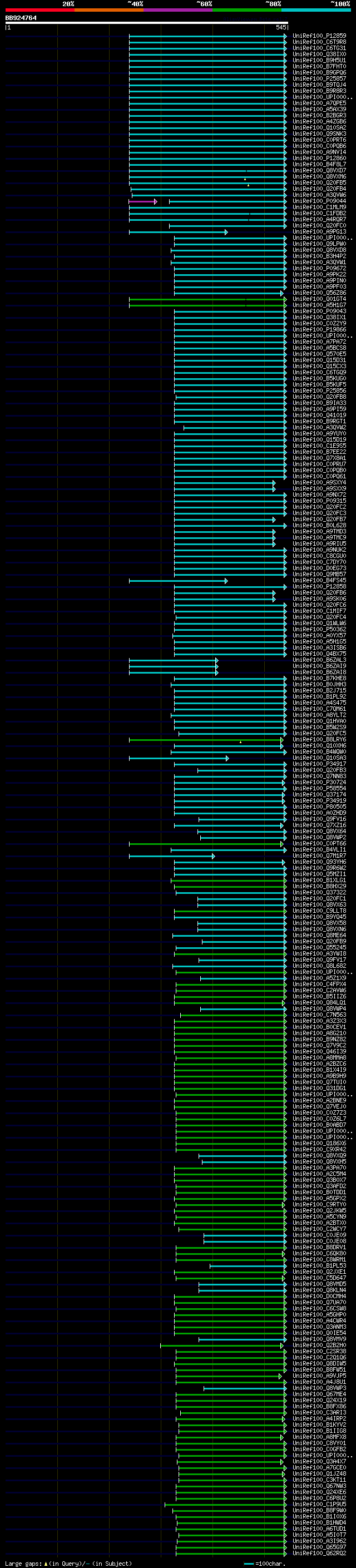356x1568 pixels.
Task: Open hit UniRef100_P12859
Action: [319, 36]
